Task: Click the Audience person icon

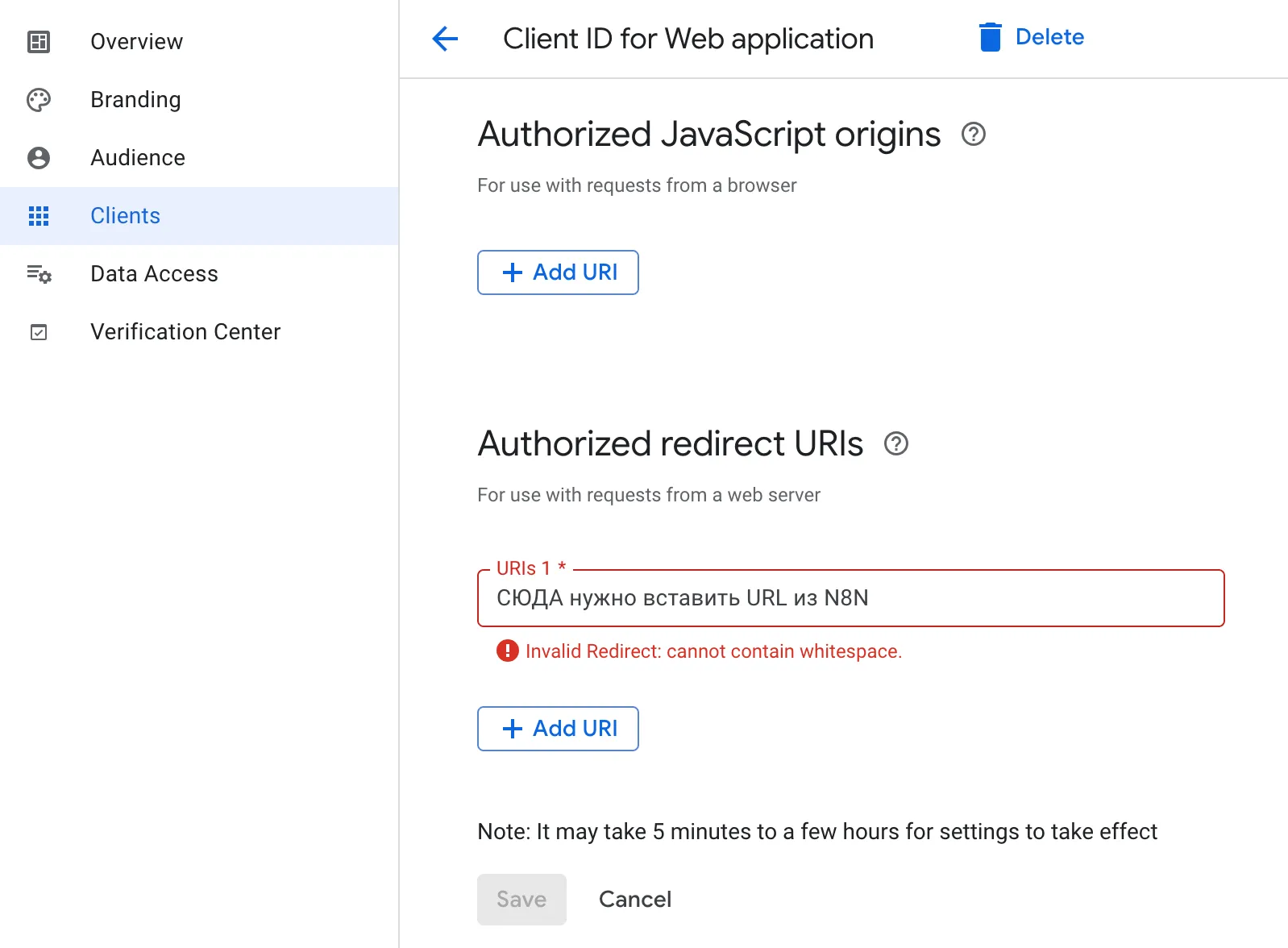Action: 39,158
